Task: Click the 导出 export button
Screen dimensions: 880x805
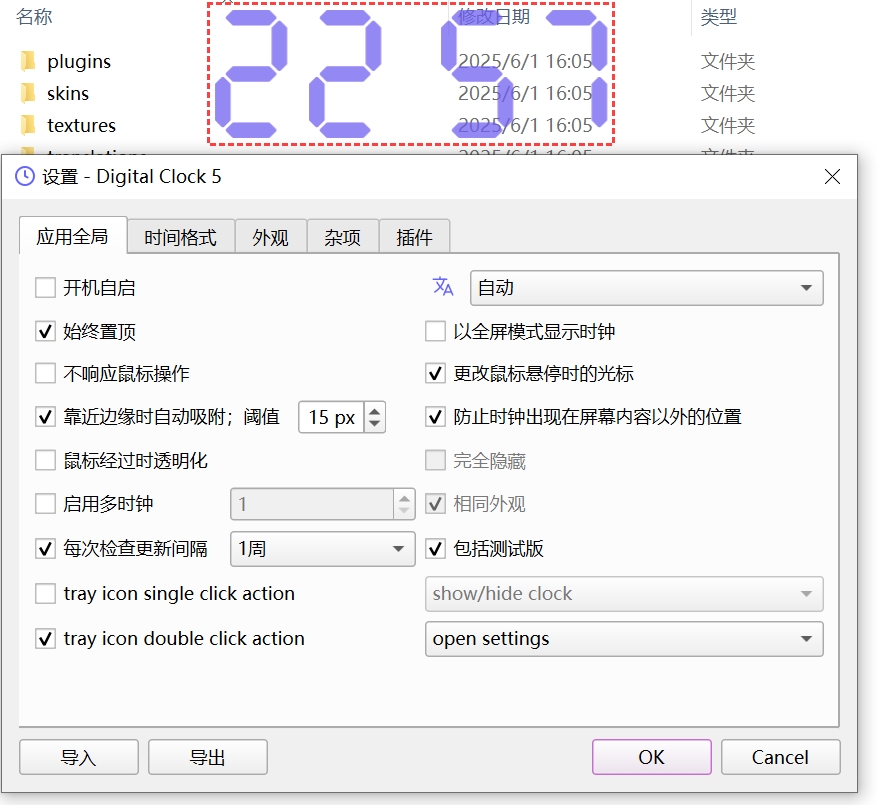Action: 207,757
